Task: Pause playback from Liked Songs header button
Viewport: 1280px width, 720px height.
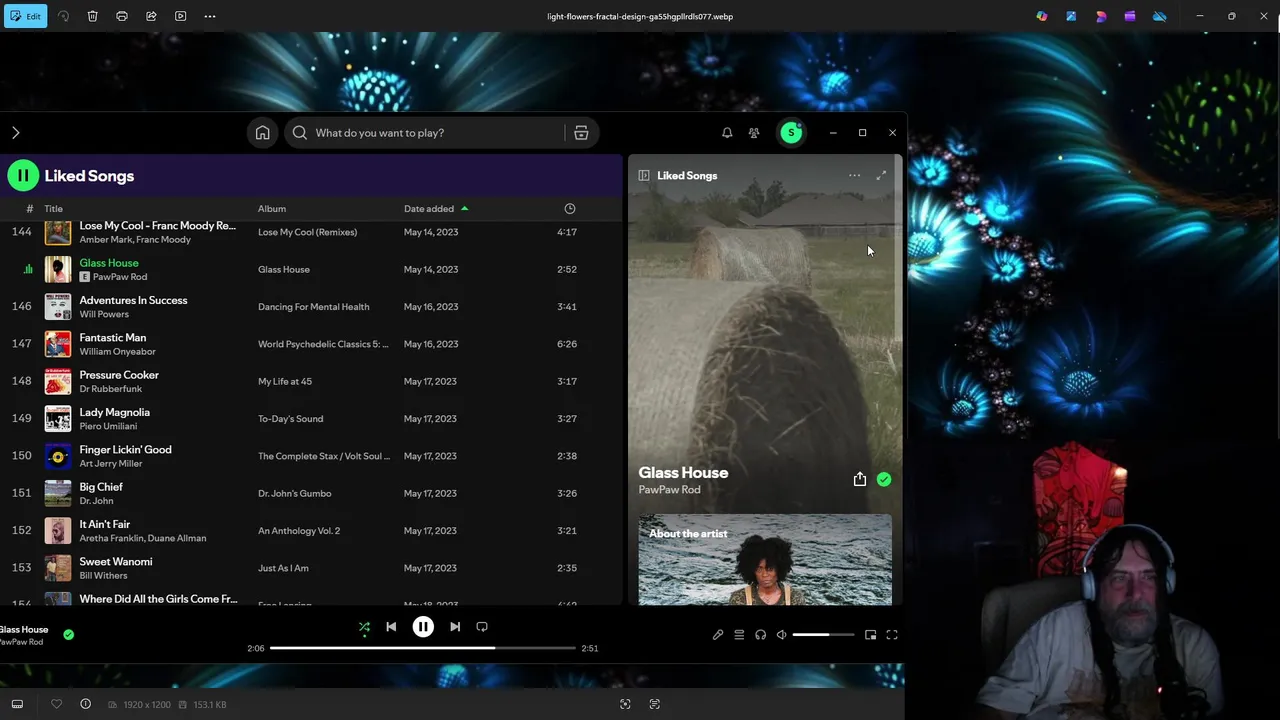Action: [23, 176]
